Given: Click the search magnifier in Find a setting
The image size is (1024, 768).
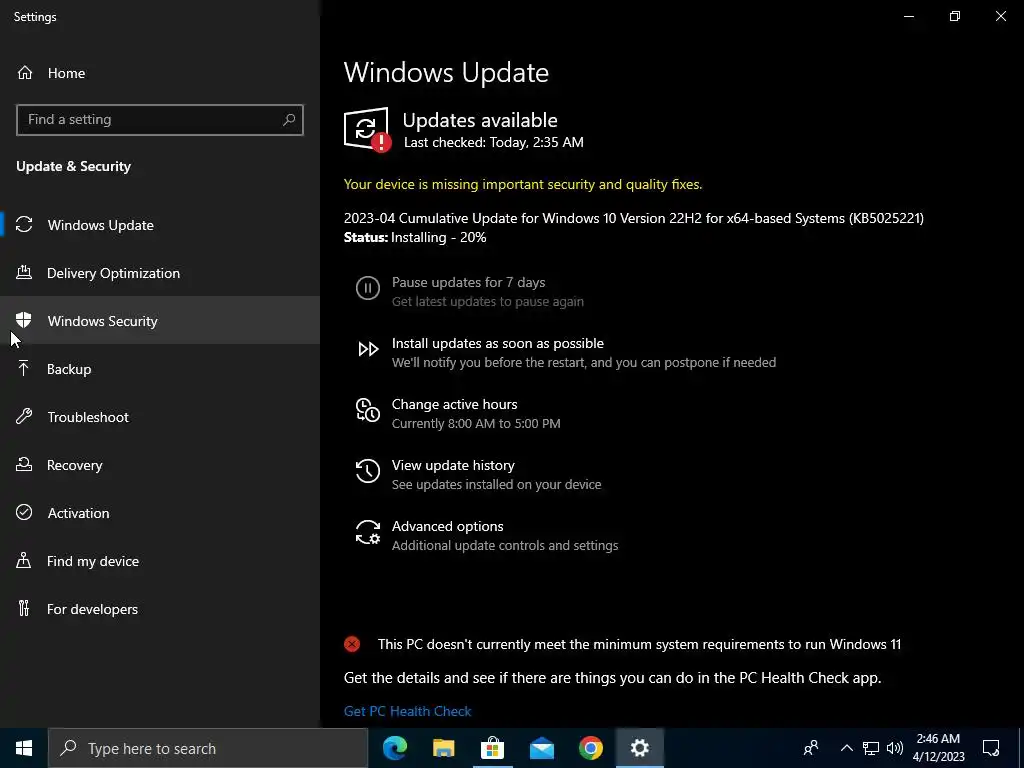Looking at the screenshot, I should 289,120.
